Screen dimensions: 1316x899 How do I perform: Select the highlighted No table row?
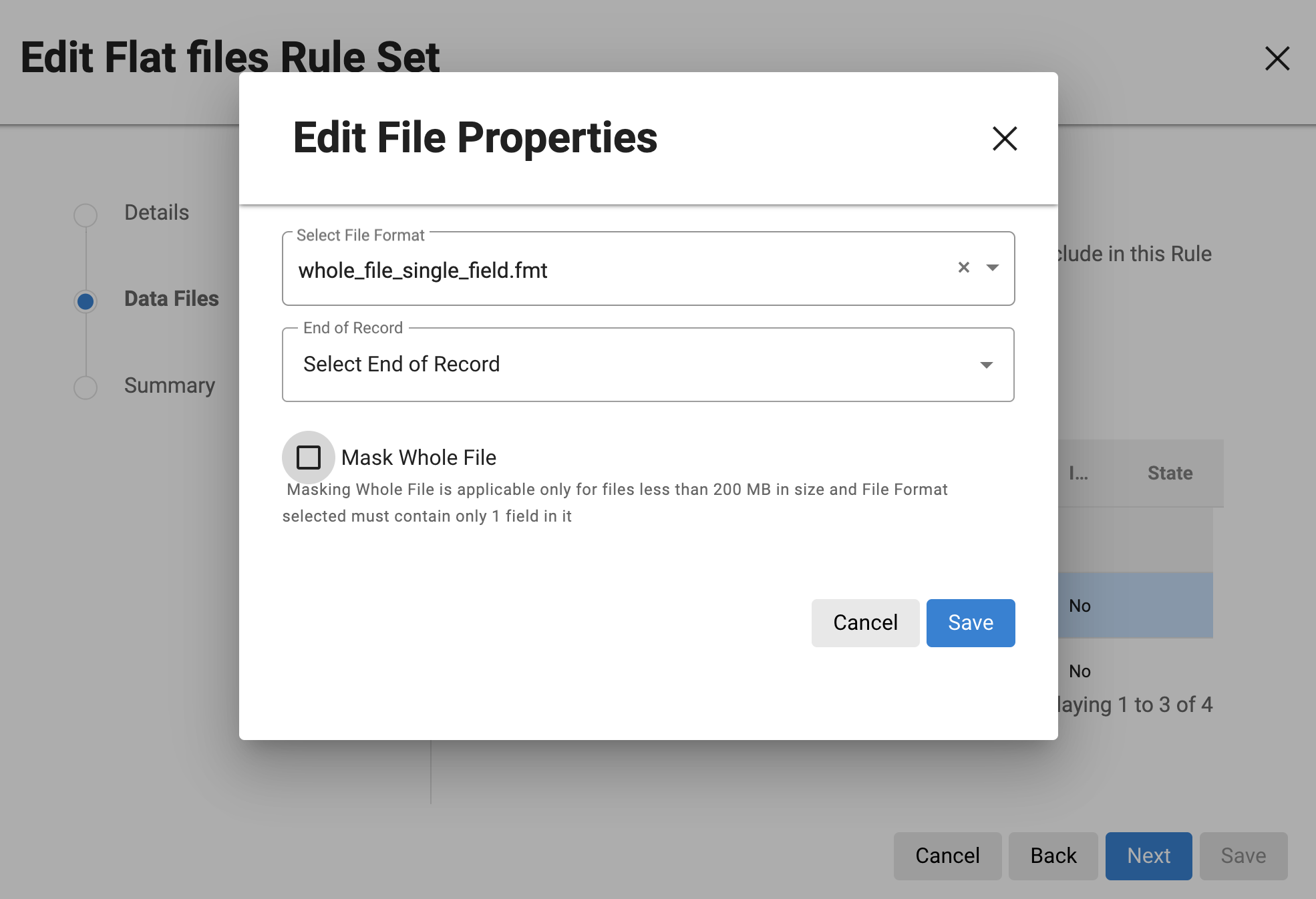coord(1136,605)
